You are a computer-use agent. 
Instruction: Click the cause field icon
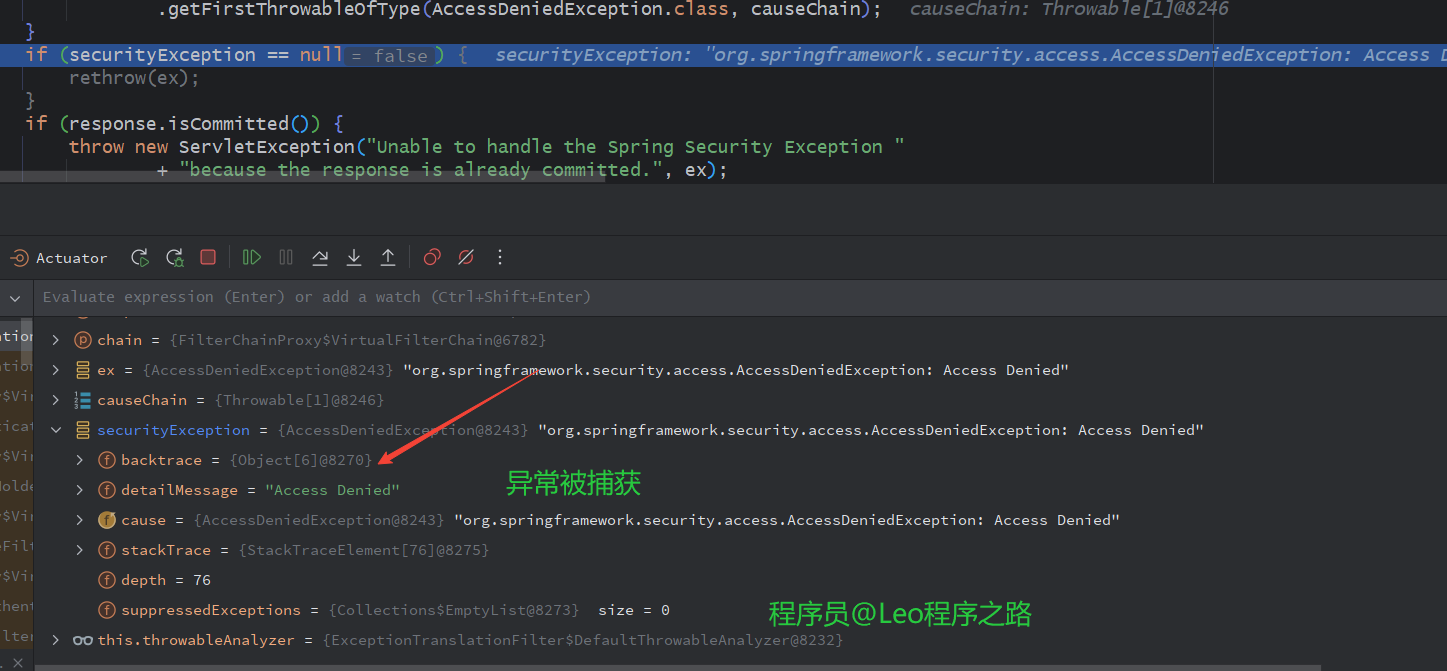[x=107, y=520]
